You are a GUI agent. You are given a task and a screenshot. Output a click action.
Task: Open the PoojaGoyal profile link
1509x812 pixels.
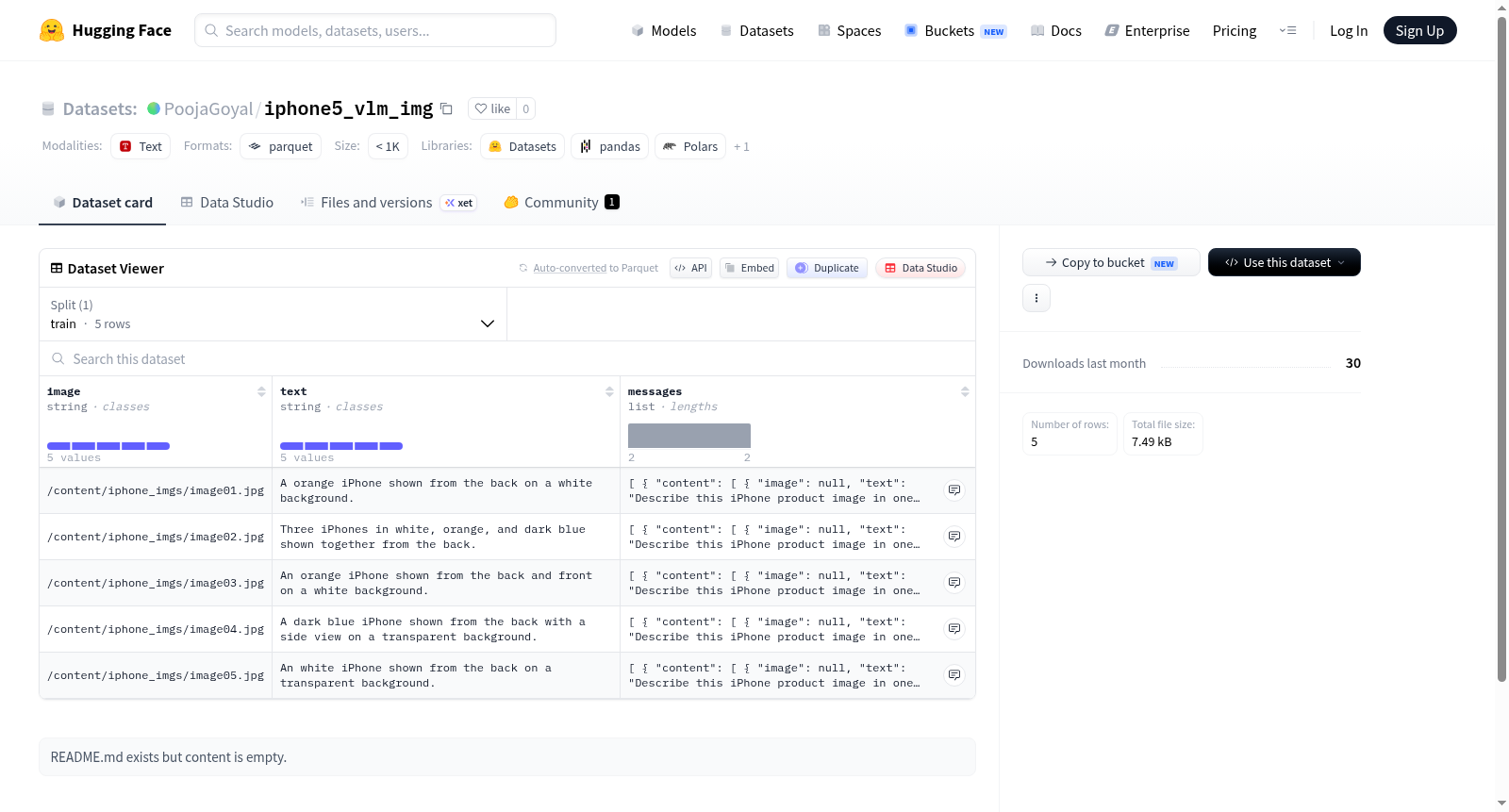[x=208, y=108]
